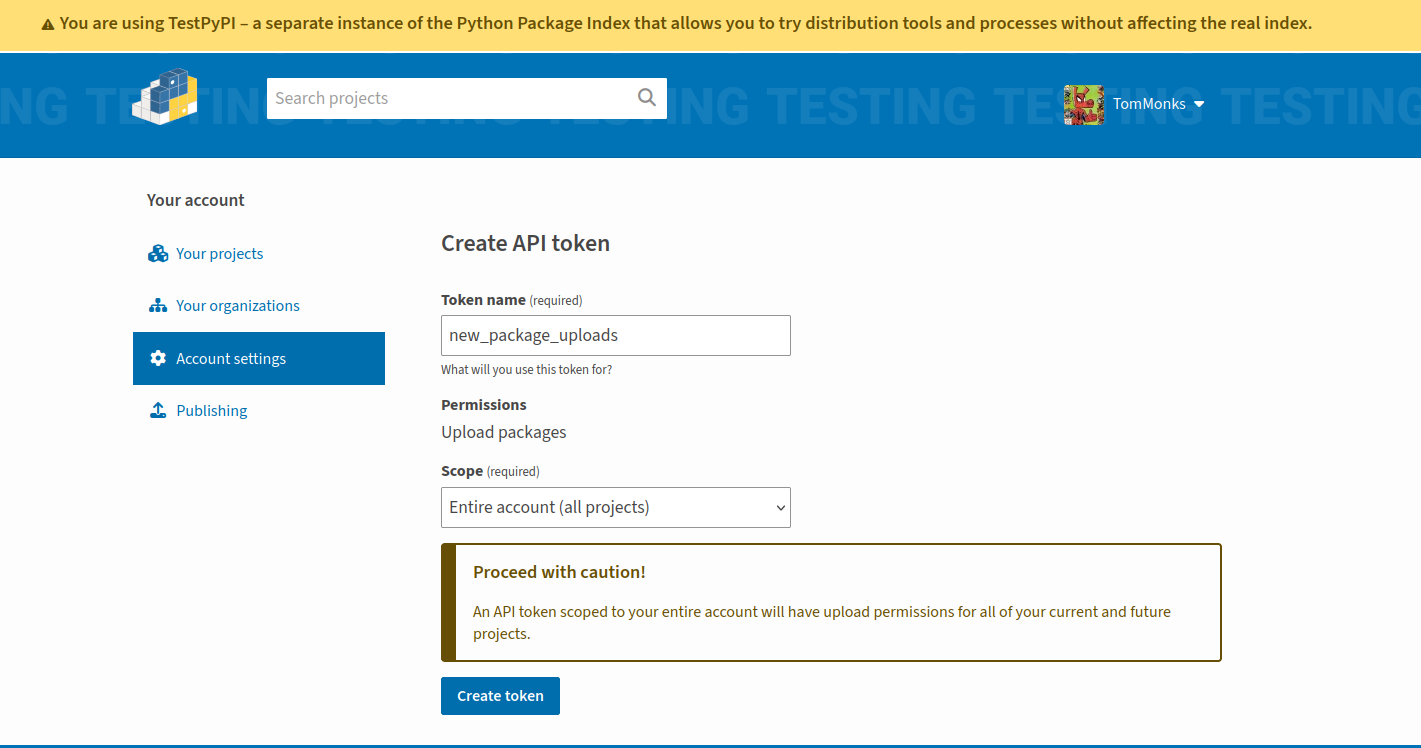Click the Scope dropdown chevron arrow
Image resolution: width=1421 pixels, height=748 pixels.
coord(781,508)
